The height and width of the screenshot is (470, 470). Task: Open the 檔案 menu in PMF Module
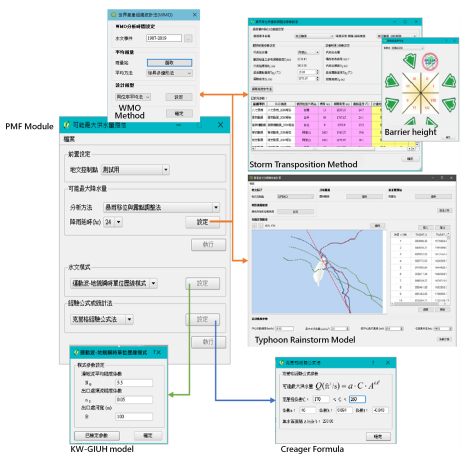tap(69, 139)
